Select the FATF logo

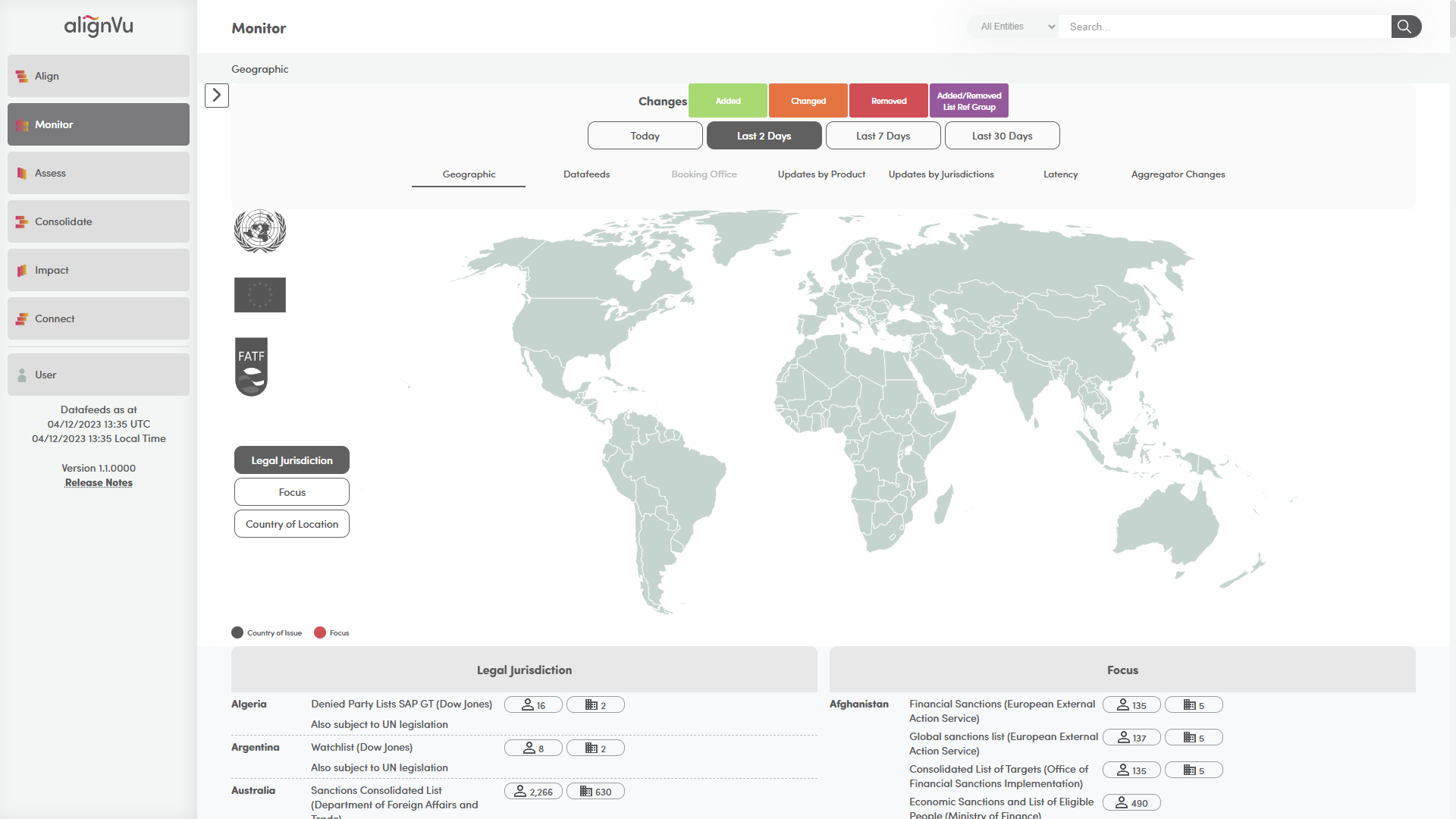(x=251, y=367)
